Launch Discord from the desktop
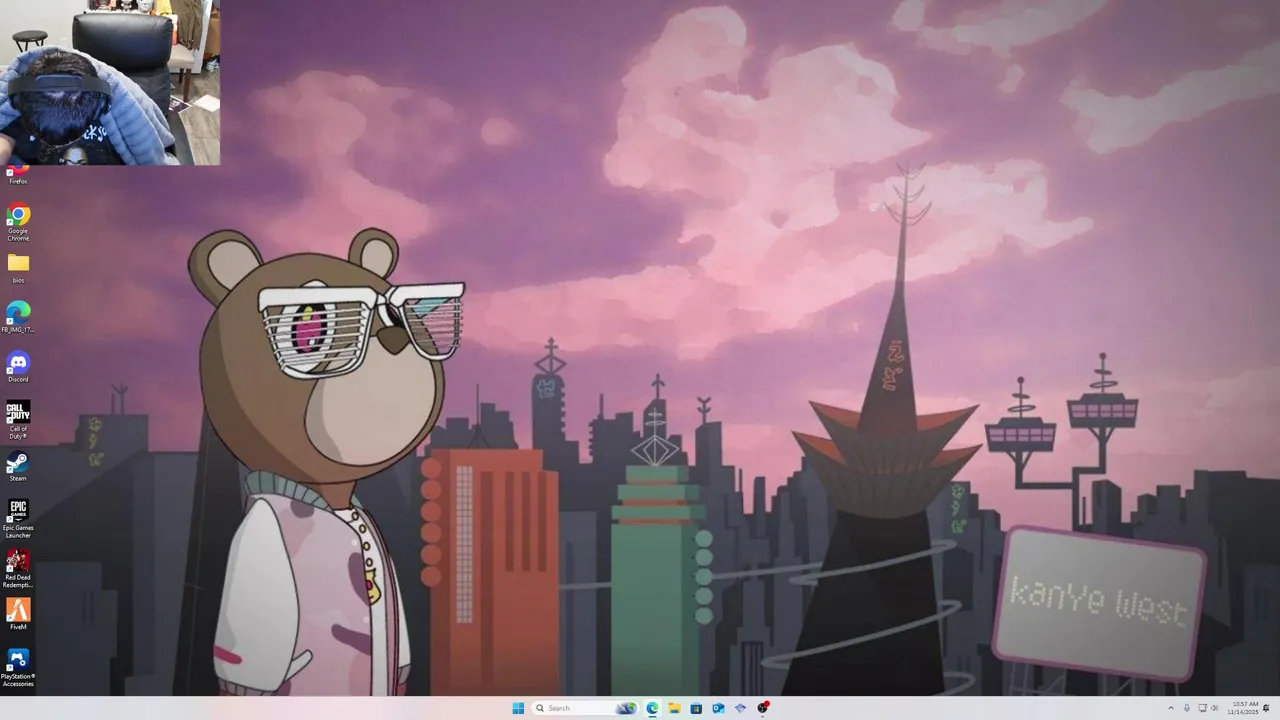1280x720 pixels. (x=18, y=367)
